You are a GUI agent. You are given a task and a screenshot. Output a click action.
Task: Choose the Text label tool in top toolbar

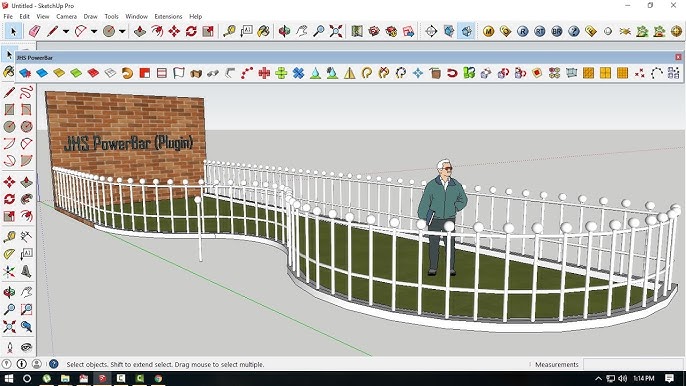[246, 31]
